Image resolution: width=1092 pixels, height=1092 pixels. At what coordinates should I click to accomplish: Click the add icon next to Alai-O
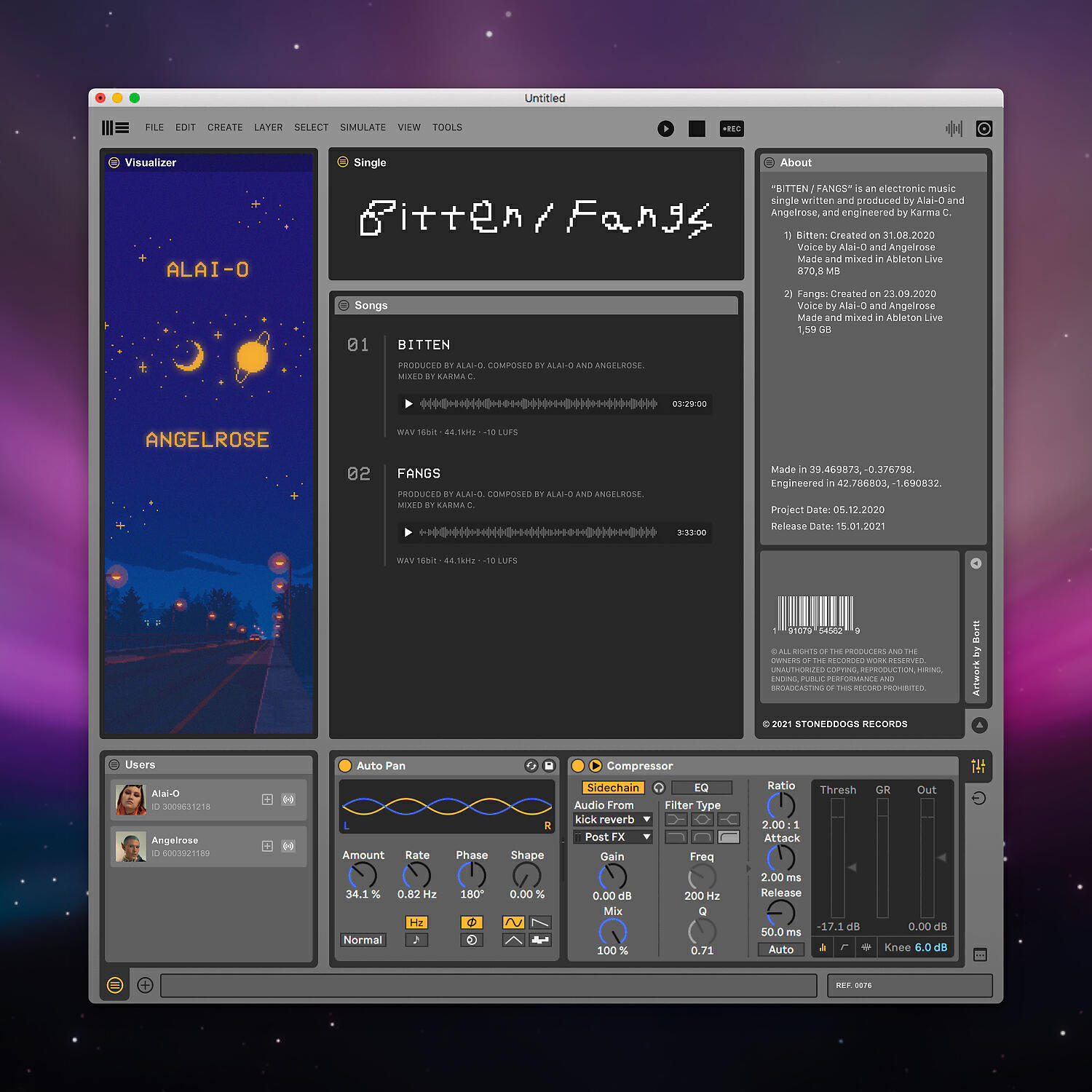267,799
